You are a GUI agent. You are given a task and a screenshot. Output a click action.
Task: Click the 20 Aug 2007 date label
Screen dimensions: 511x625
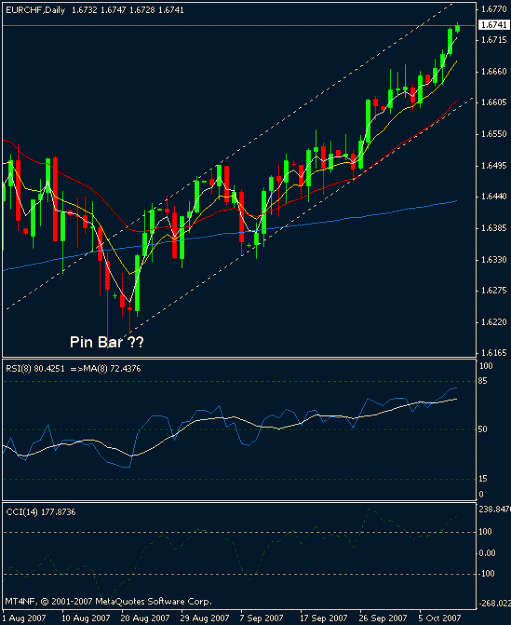pyautogui.click(x=145, y=618)
